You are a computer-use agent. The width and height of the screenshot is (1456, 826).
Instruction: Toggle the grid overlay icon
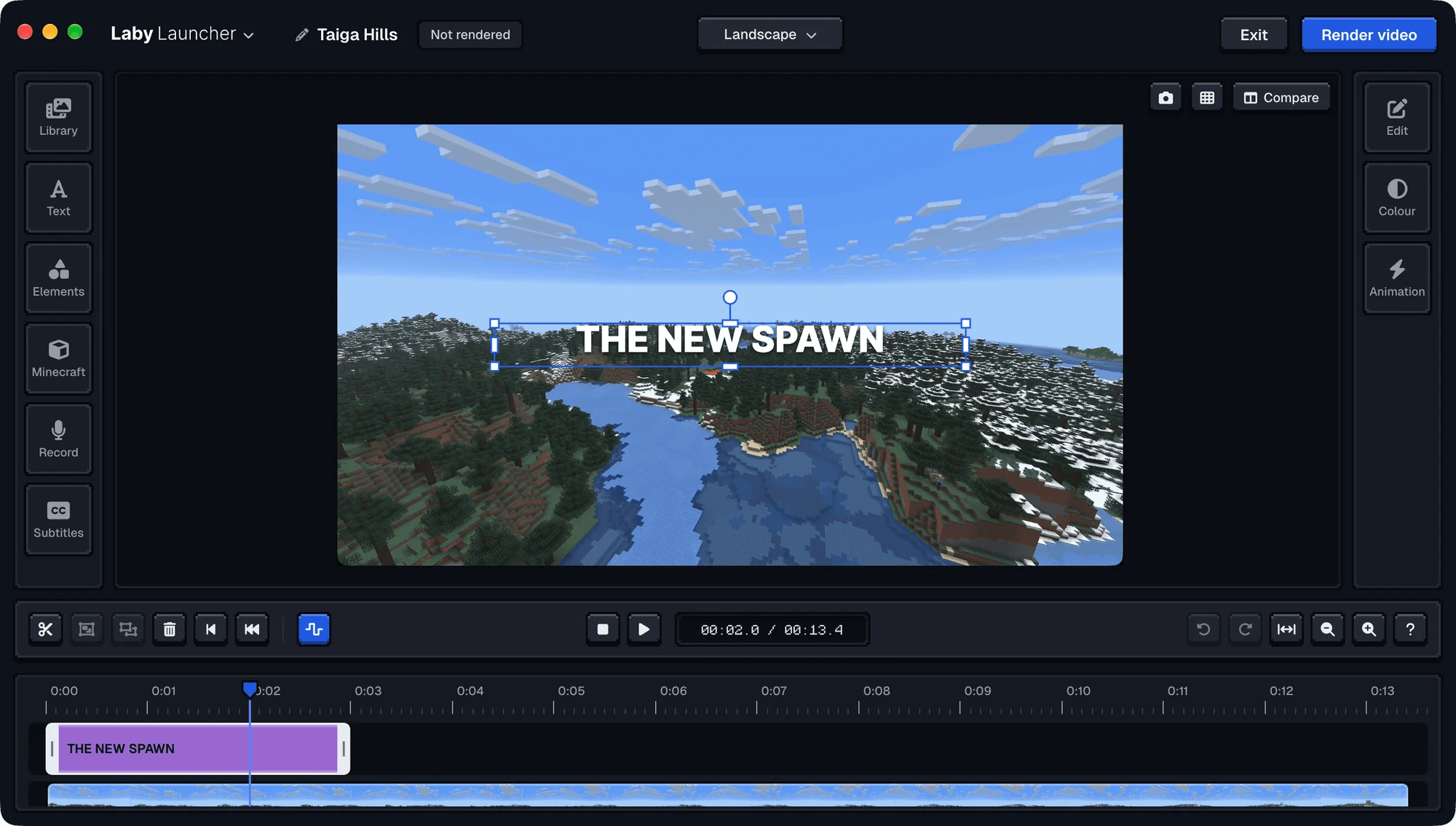click(1207, 98)
